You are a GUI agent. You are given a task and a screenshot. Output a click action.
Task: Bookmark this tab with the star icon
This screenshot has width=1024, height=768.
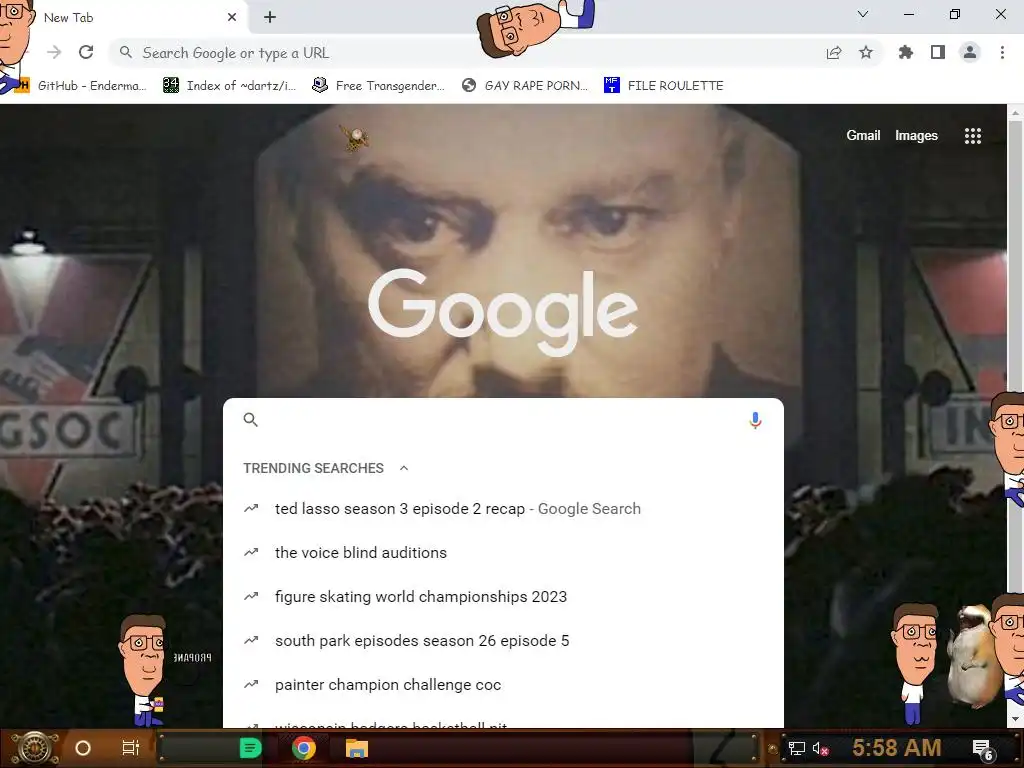point(866,53)
